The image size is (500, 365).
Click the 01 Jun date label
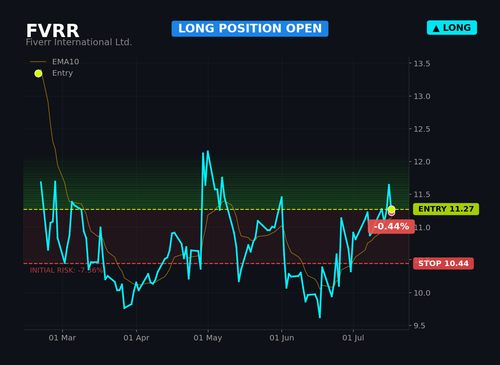(x=282, y=338)
